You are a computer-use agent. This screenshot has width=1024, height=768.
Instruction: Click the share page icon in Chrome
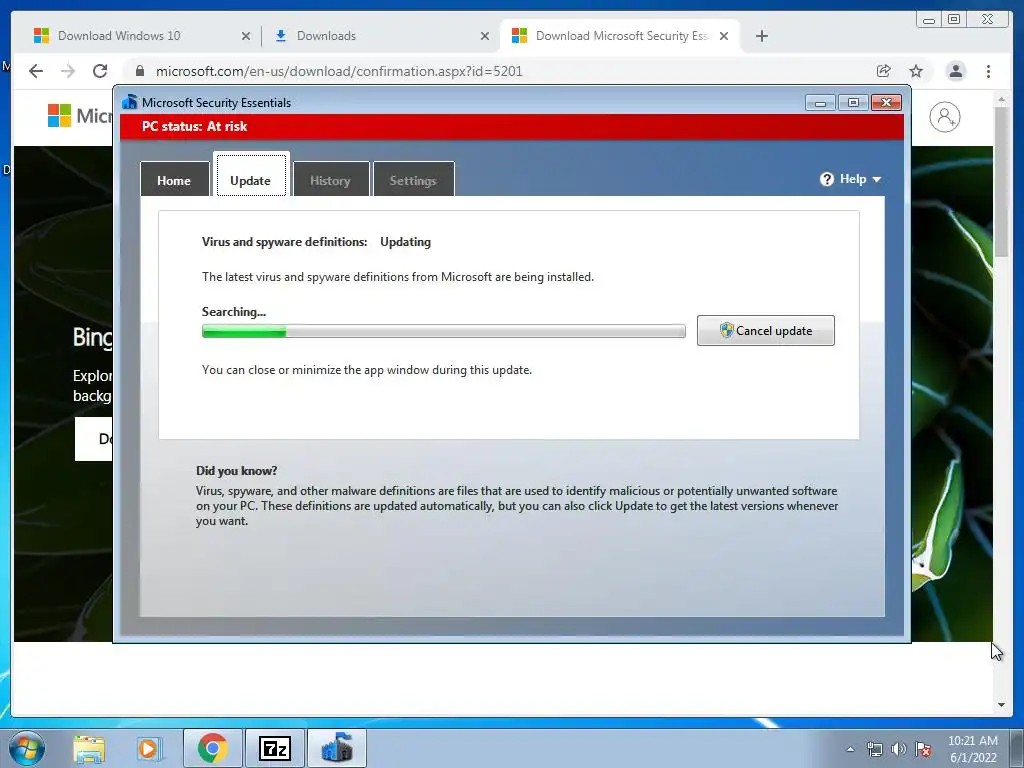tap(884, 71)
